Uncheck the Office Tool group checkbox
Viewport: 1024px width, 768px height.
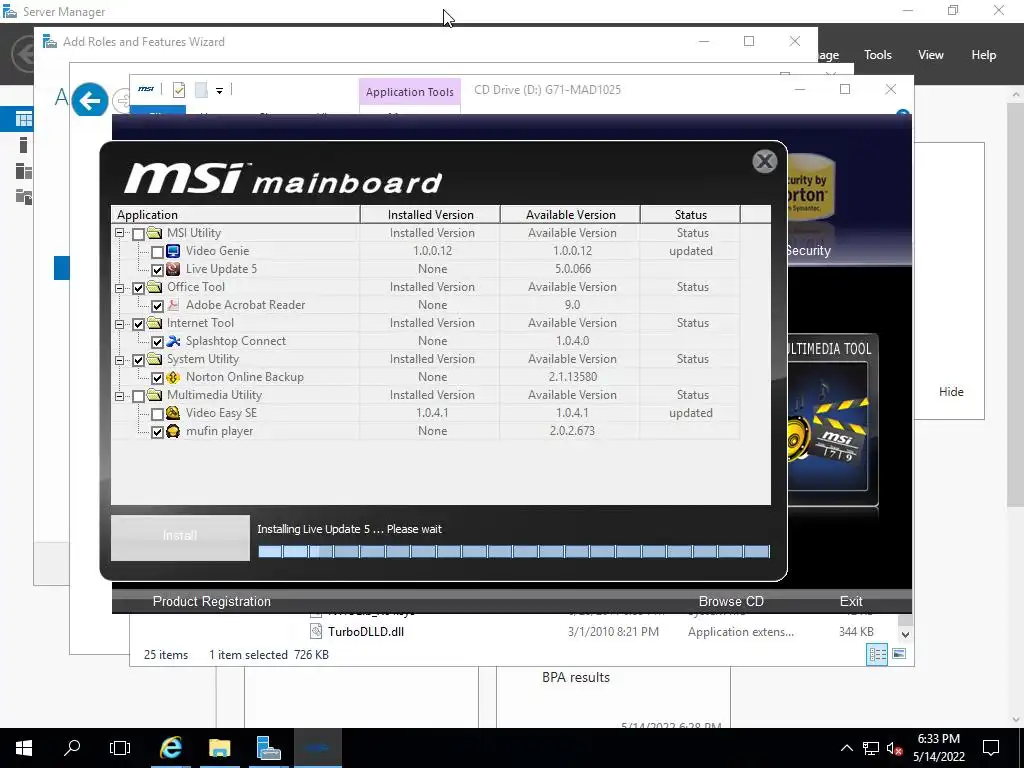[138, 288]
